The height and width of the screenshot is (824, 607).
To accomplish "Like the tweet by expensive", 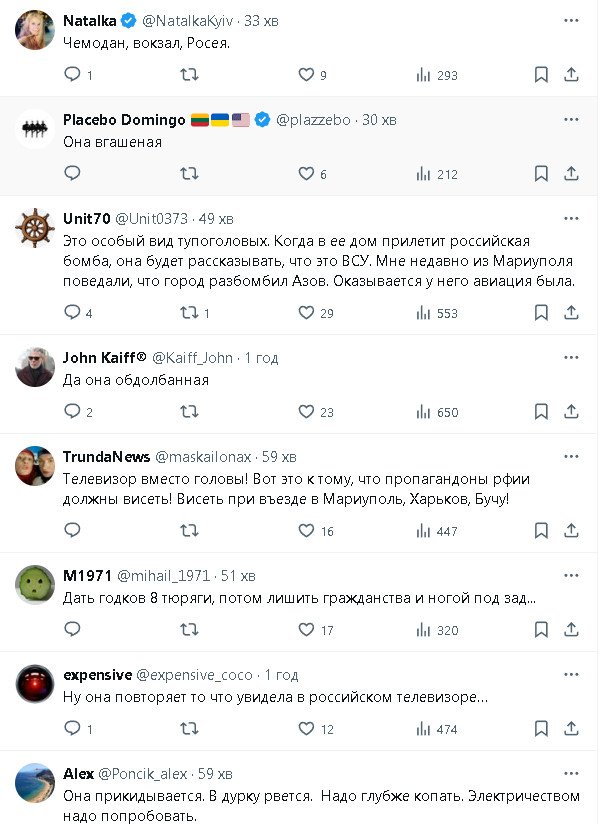I will tap(307, 729).
